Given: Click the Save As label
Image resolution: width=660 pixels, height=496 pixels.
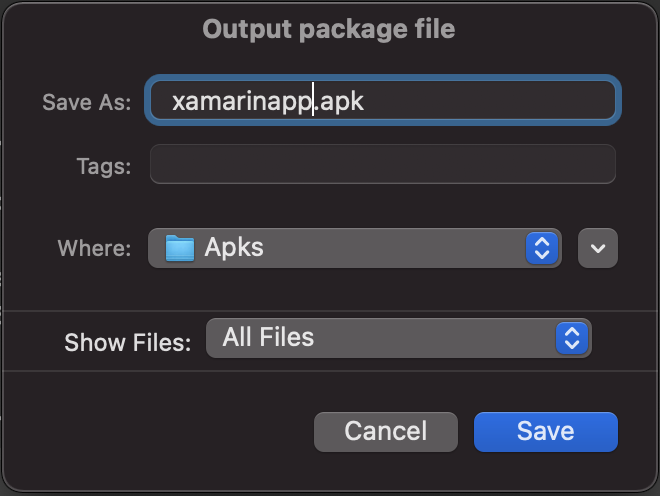Looking at the screenshot, I should (87, 102).
